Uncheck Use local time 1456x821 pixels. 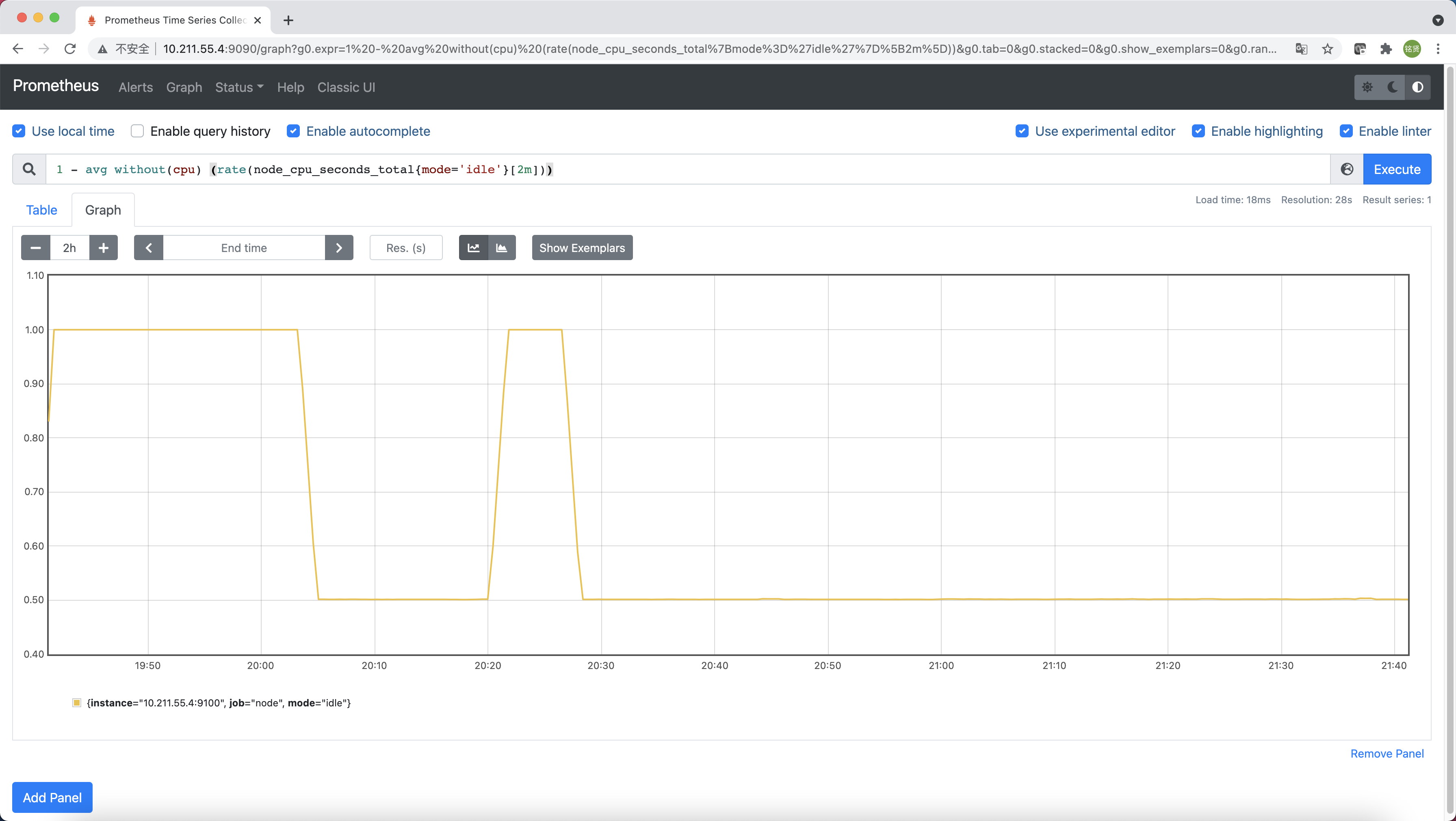19,131
